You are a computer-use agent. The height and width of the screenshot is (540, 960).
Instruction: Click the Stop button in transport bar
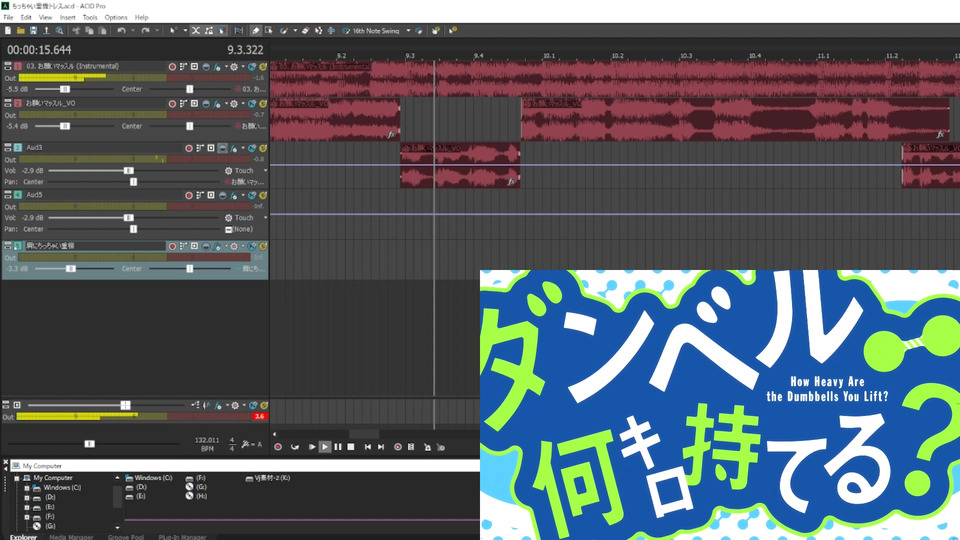tap(351, 447)
